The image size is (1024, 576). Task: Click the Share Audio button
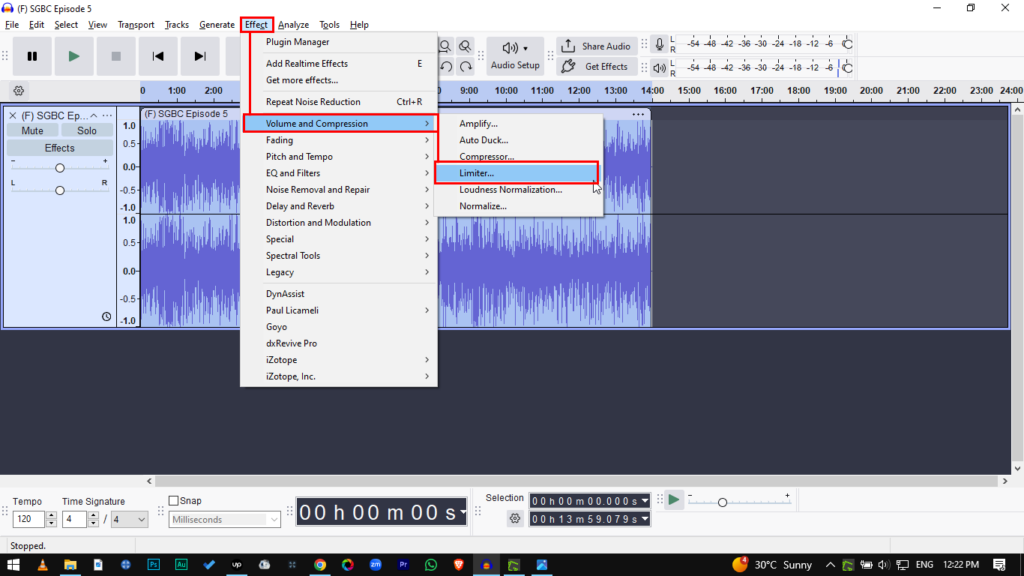596,46
